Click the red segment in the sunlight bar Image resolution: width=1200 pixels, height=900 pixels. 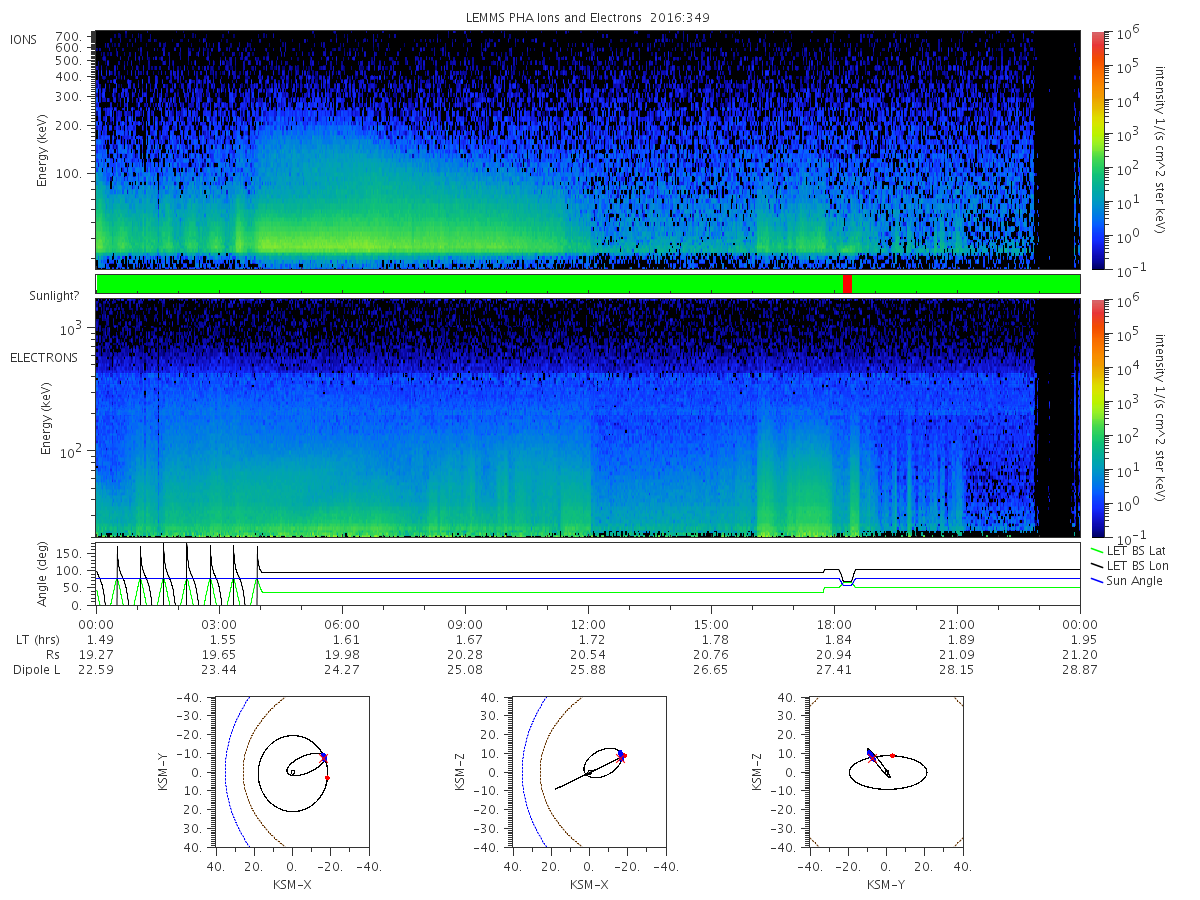[x=848, y=284]
